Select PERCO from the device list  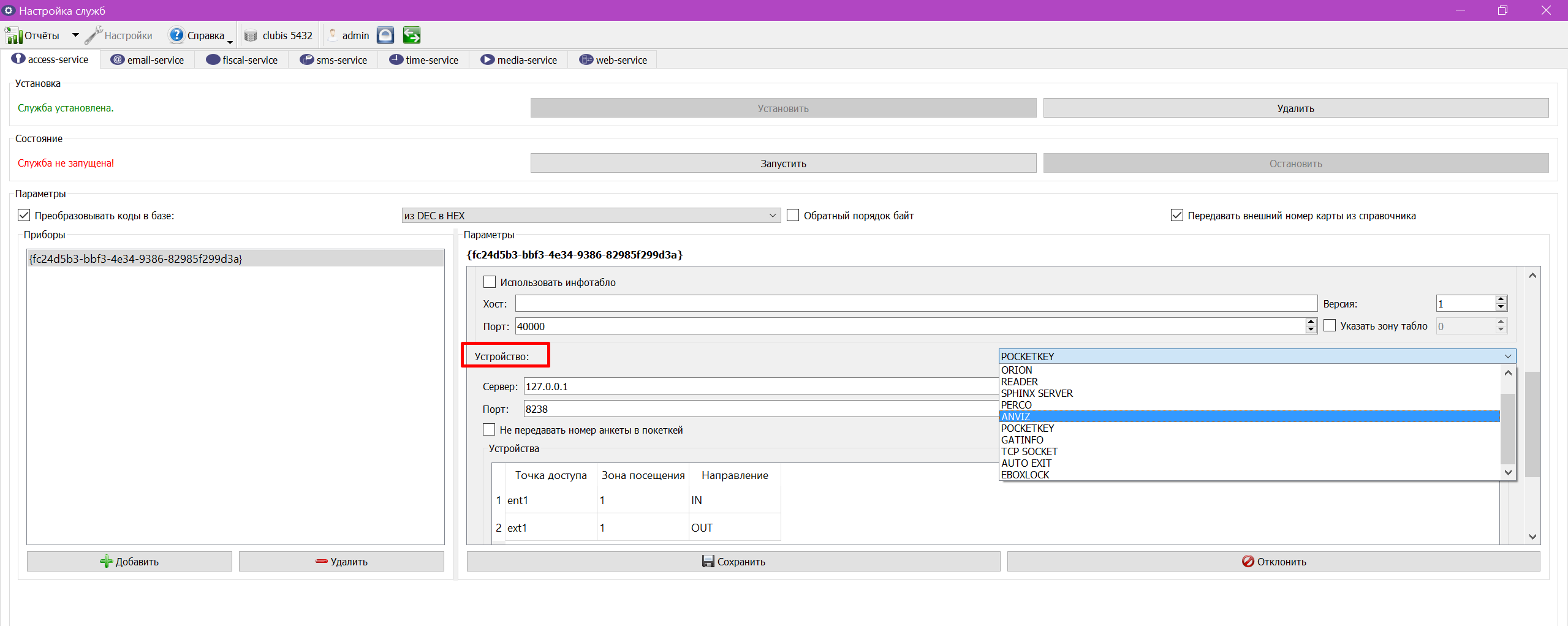(1249, 405)
